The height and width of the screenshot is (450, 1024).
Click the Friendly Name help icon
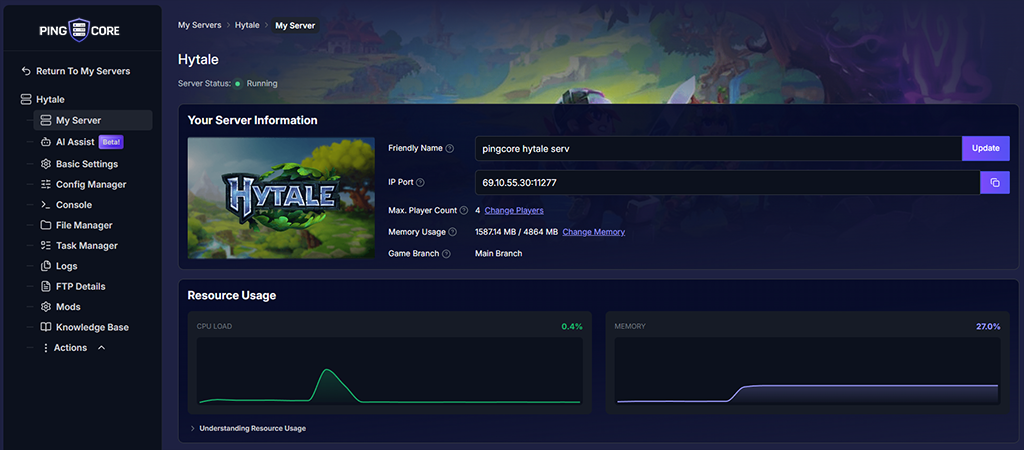tap(449, 148)
